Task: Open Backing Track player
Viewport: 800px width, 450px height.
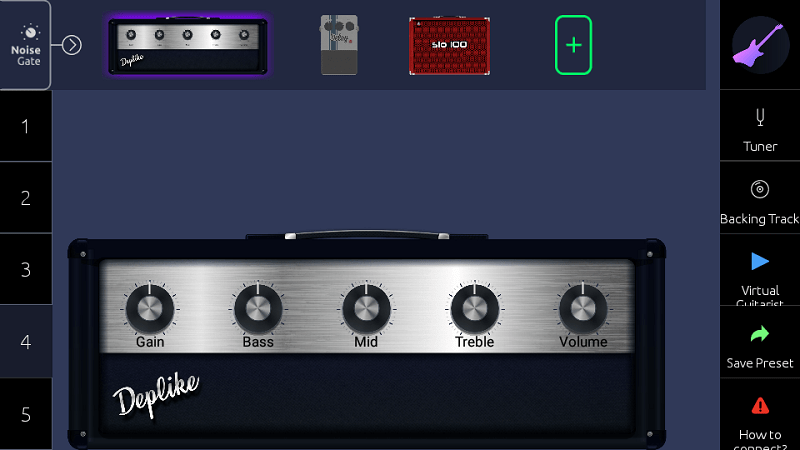Action: point(760,198)
